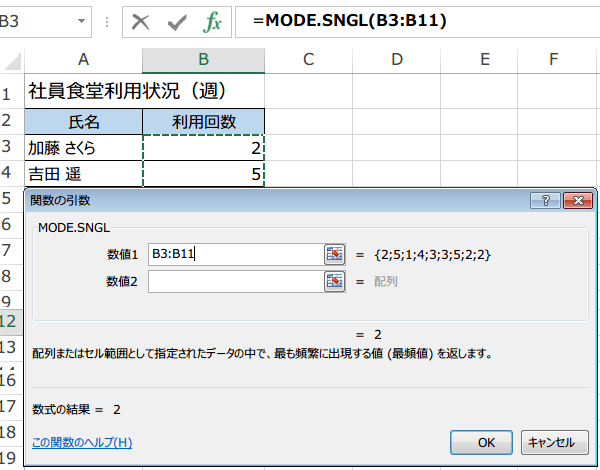Close the 関数の引数 dialog
Image resolution: width=600 pixels, height=470 pixels.
point(578,200)
